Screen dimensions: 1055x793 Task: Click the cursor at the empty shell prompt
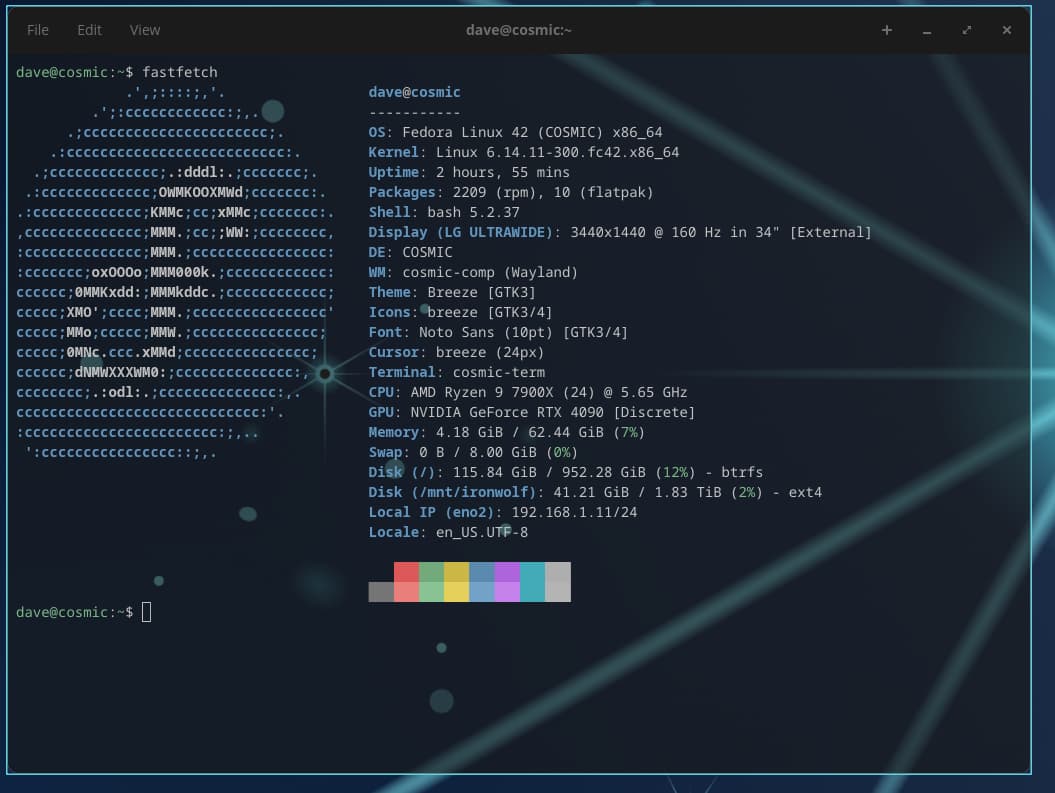tap(147, 612)
